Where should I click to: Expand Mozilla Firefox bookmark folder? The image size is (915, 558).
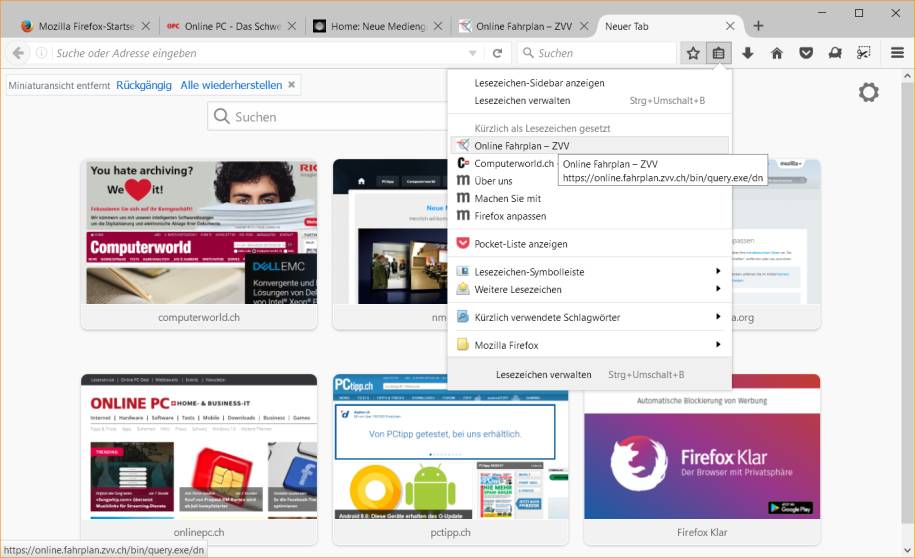pos(589,345)
